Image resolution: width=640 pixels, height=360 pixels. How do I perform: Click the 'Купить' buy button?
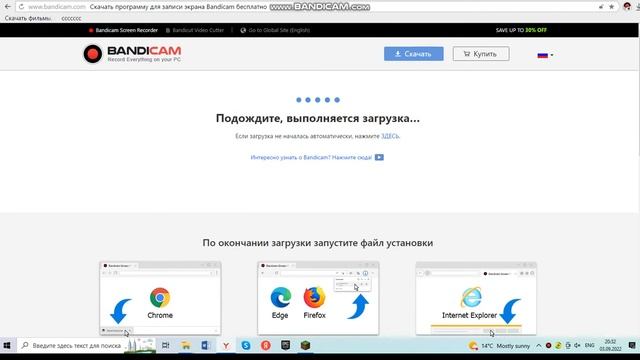[x=481, y=54]
